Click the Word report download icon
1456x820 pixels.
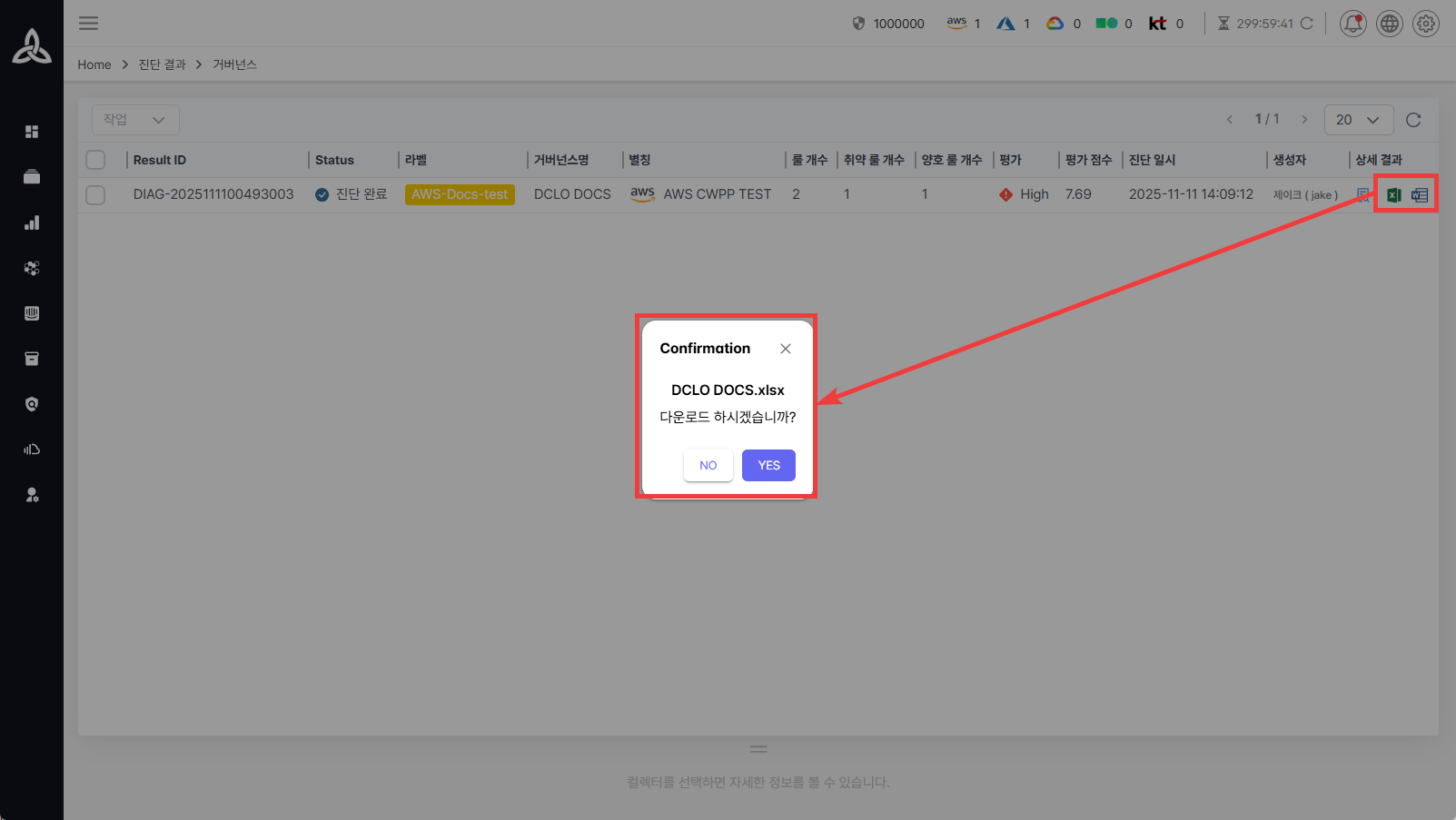1420,195
